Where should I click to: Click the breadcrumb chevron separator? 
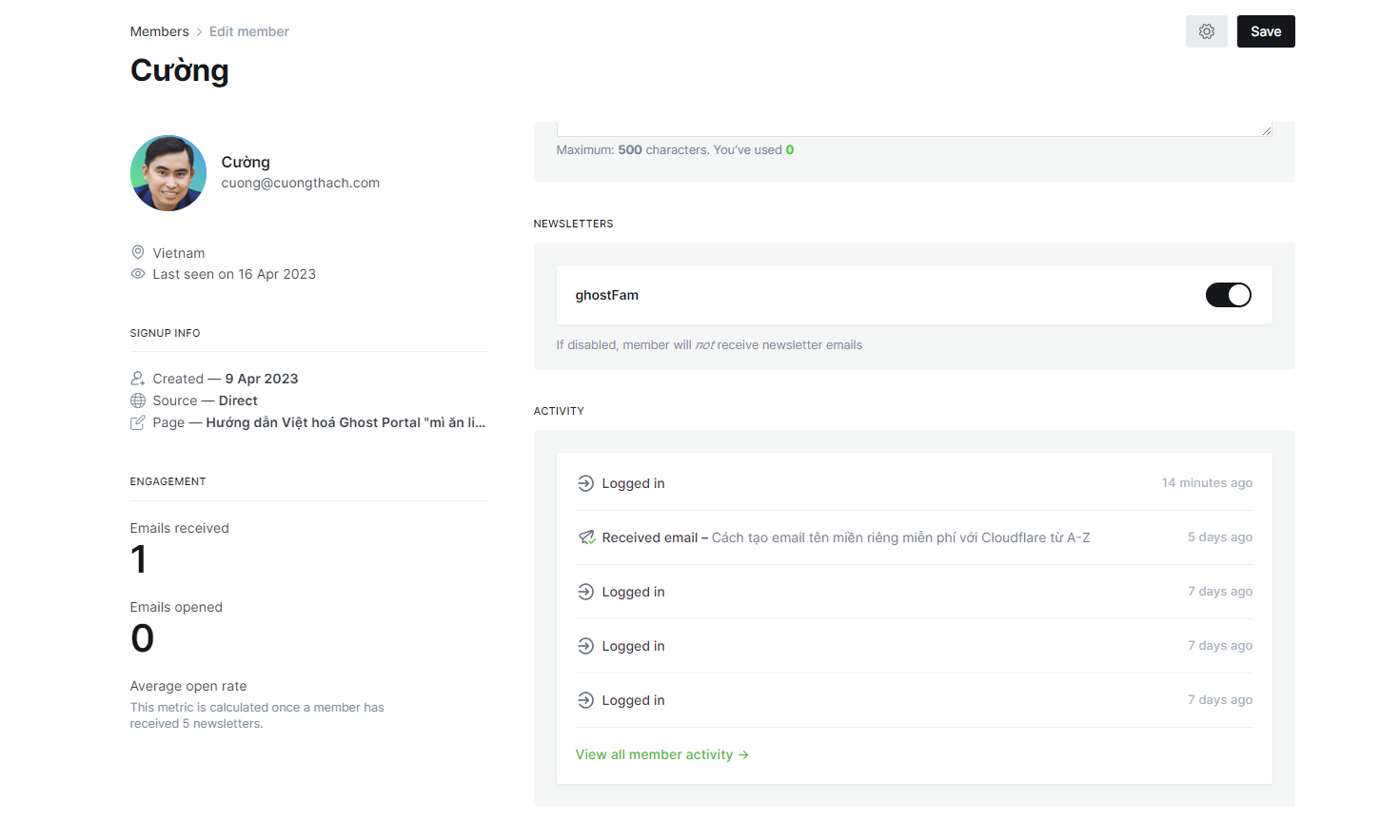(x=199, y=31)
